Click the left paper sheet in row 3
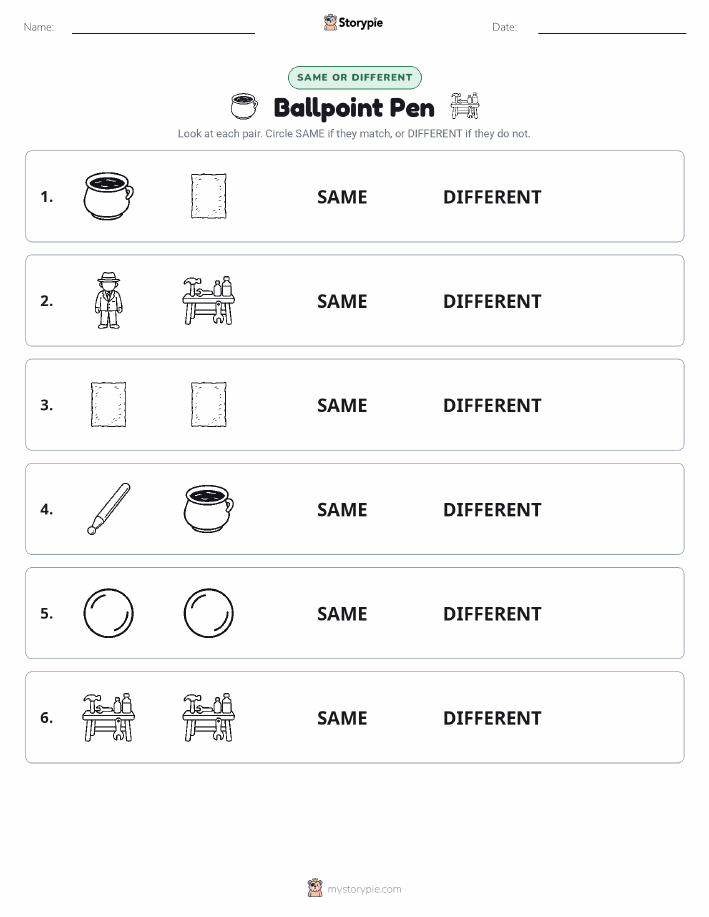Viewport: 709px width, 917px height. (109, 404)
